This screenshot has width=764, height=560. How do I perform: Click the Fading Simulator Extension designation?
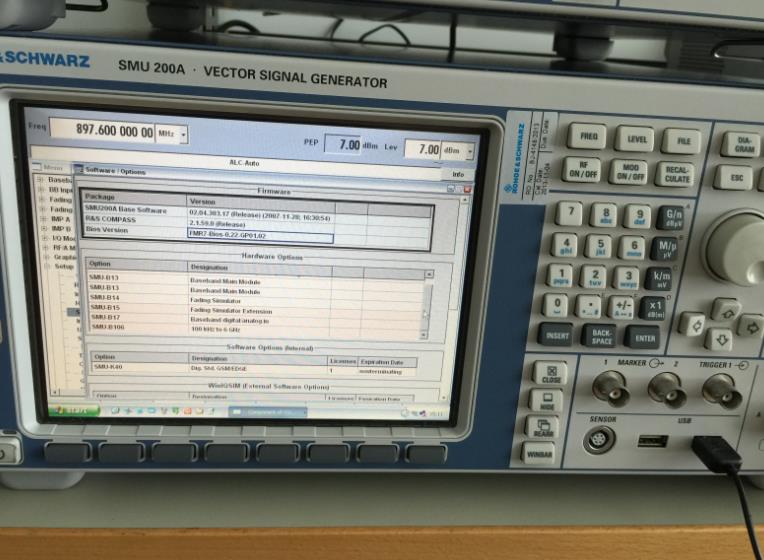tap(231, 310)
